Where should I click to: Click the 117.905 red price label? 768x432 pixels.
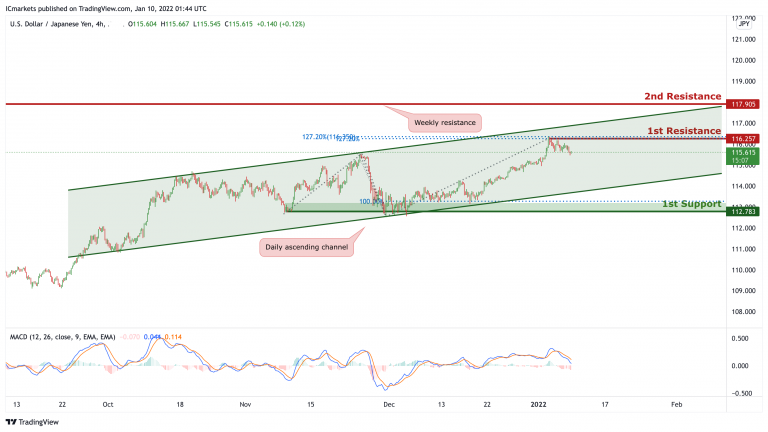coord(743,104)
